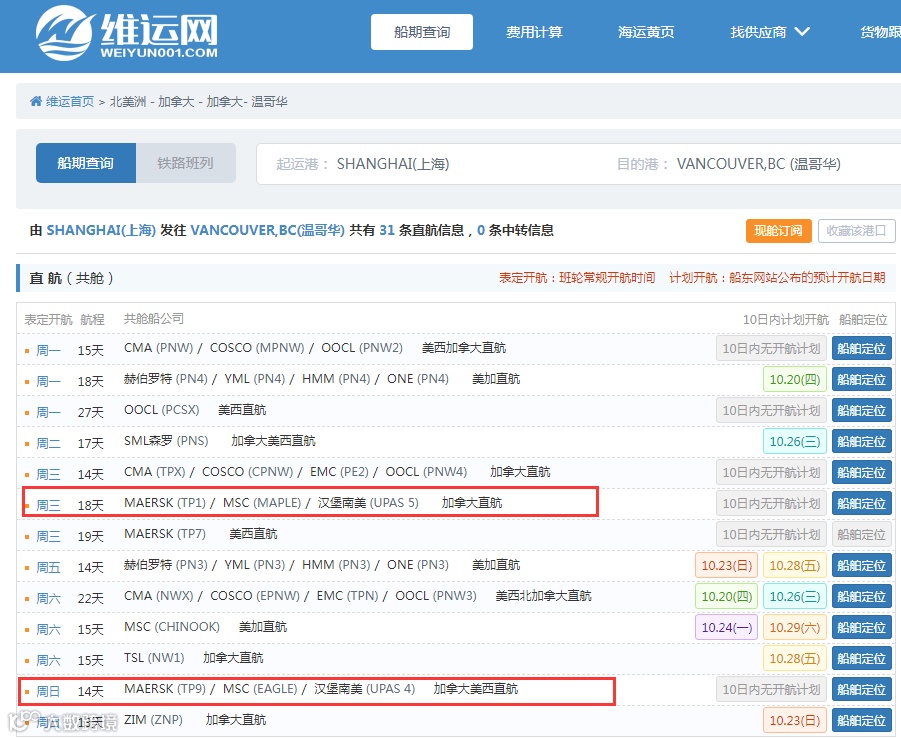Click the orange 现舱订阅 button

(x=779, y=231)
